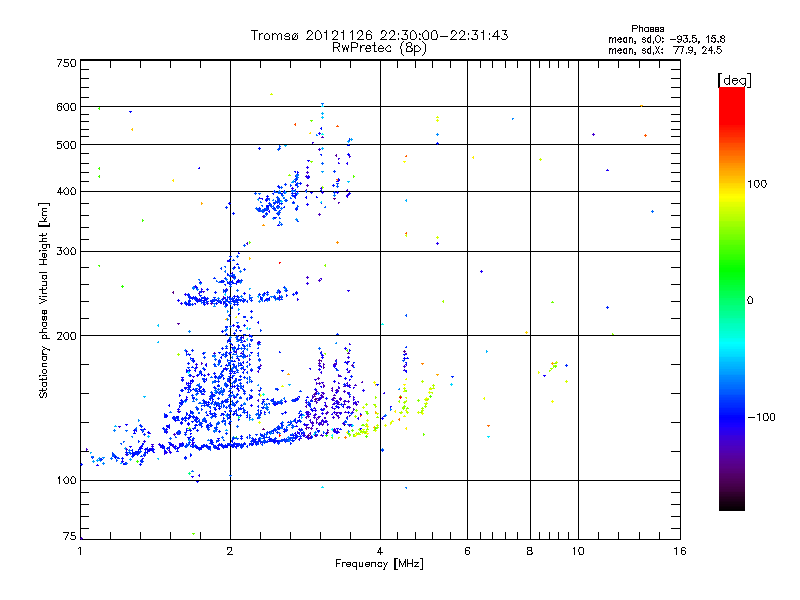The width and height of the screenshot is (800, 600).
Task: Click the plot title "Tromsø 20121126 22:30:00-22:31:43"
Action: point(379,35)
